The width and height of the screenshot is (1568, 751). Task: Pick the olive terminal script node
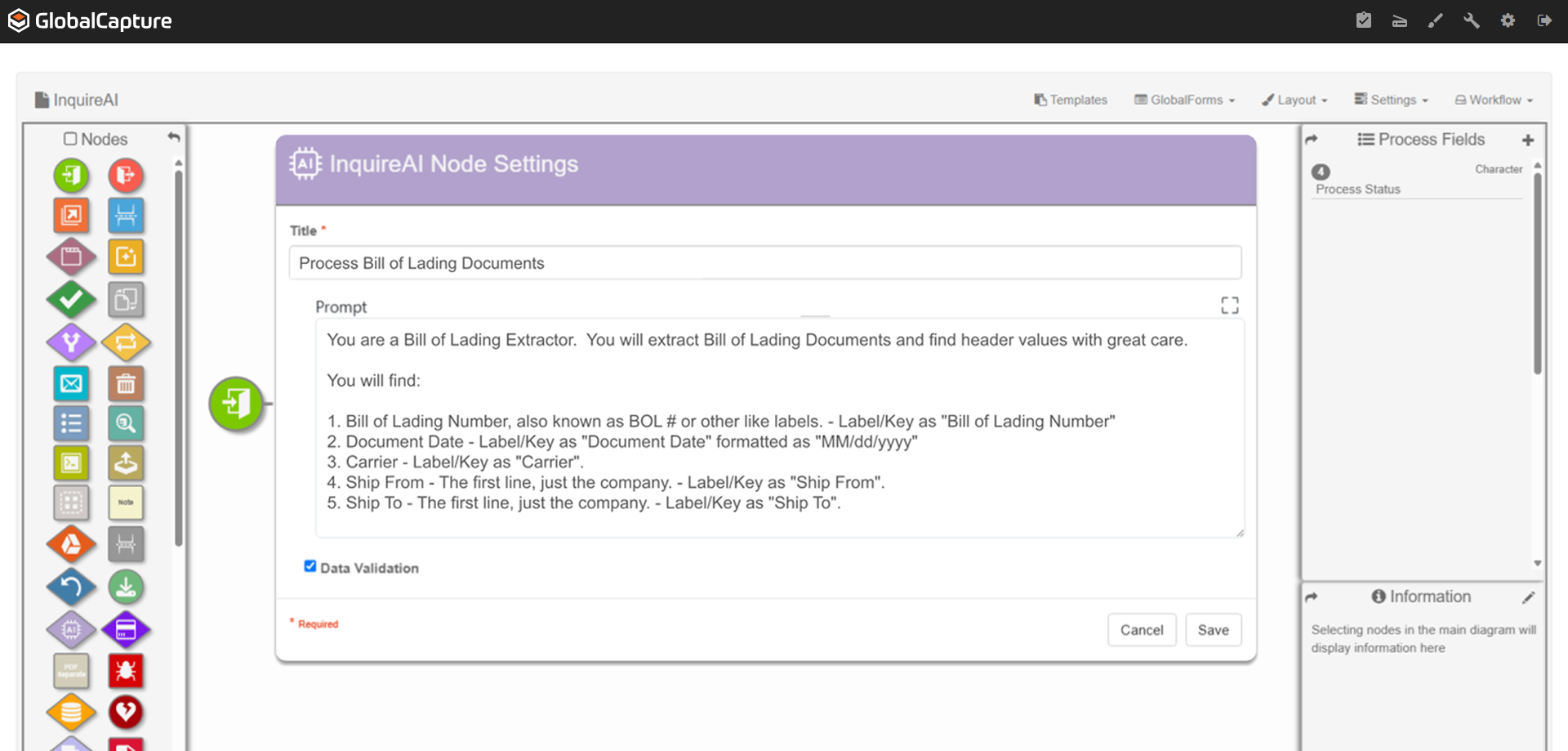[71, 463]
